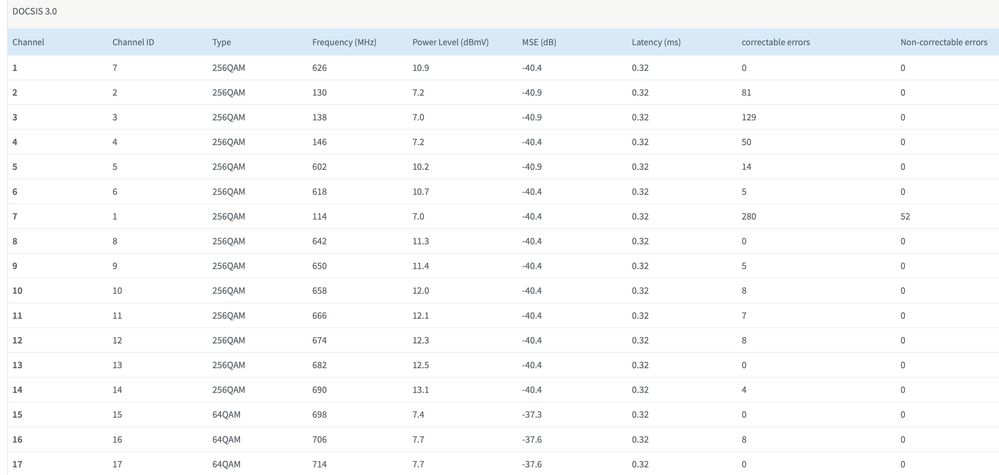Screen dimensions: 999x475
Task: Click the correctable errors column header
Action: point(775,43)
